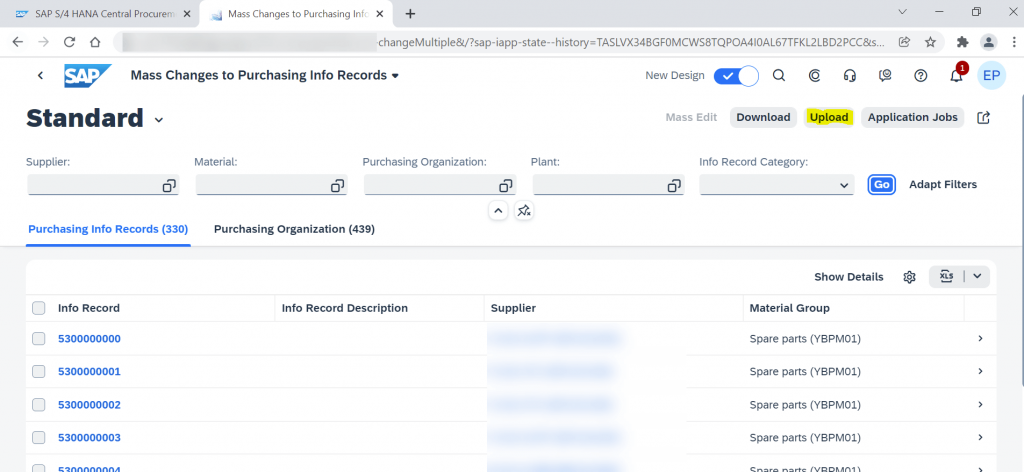
Task: Switch to Purchasing Info Records tab
Action: (x=108, y=229)
